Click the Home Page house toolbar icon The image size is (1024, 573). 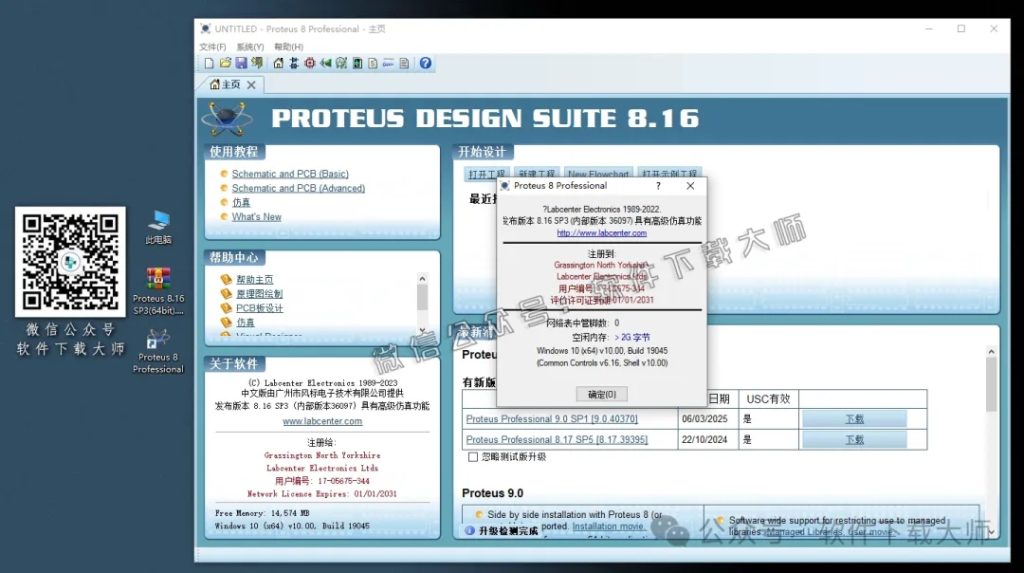[x=278, y=63]
